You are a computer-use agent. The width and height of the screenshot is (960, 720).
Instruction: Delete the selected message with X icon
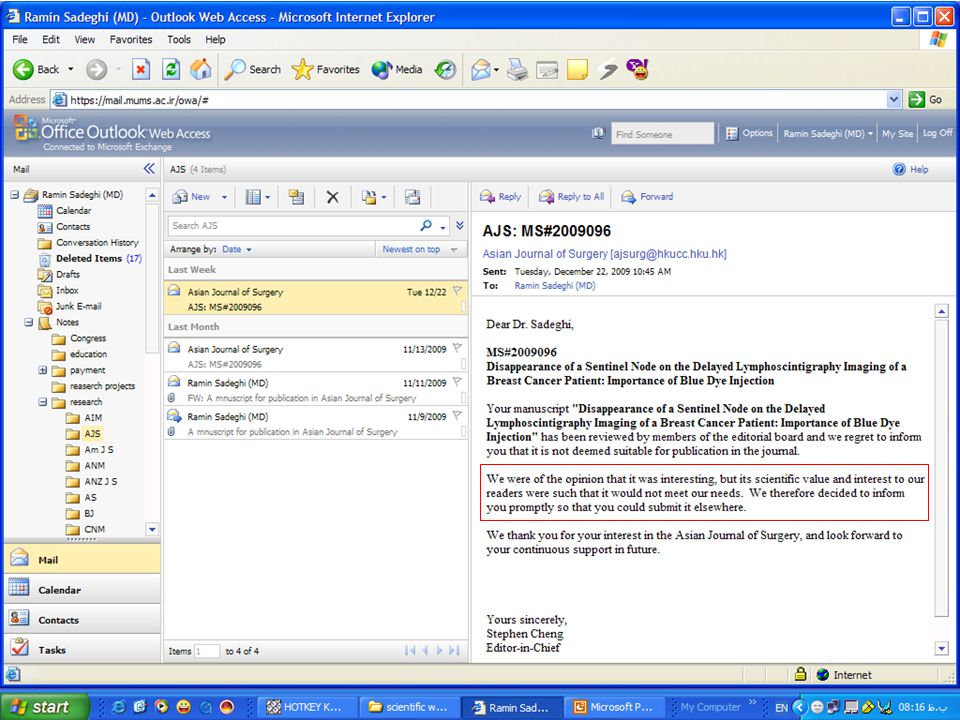tap(332, 197)
